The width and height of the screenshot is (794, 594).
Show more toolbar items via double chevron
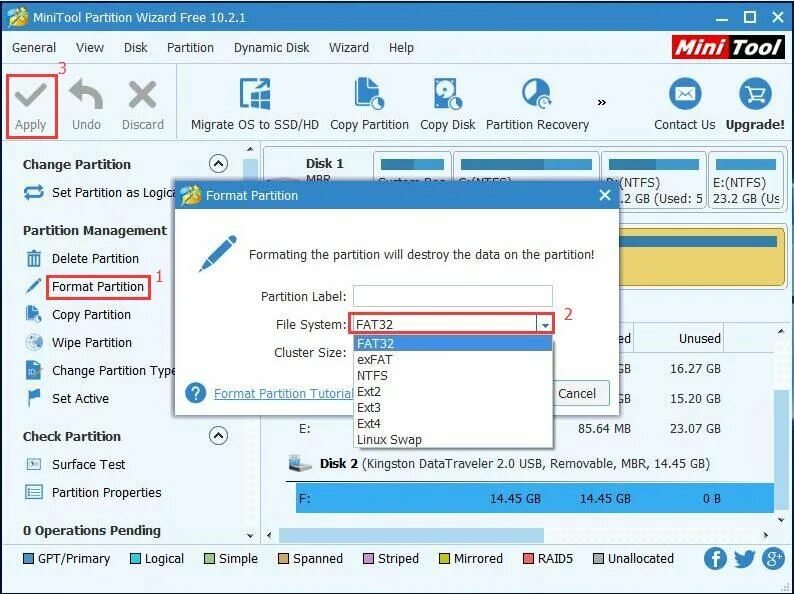[602, 102]
